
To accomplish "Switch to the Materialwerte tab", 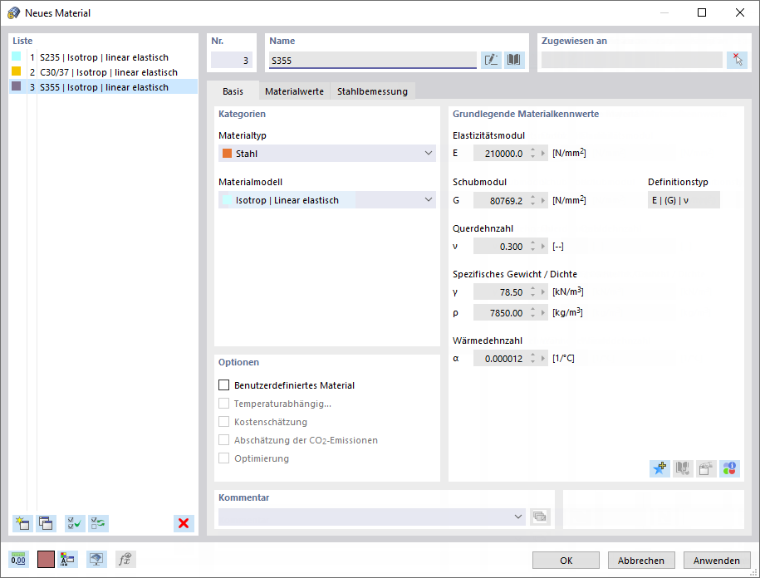I will 294,91.
